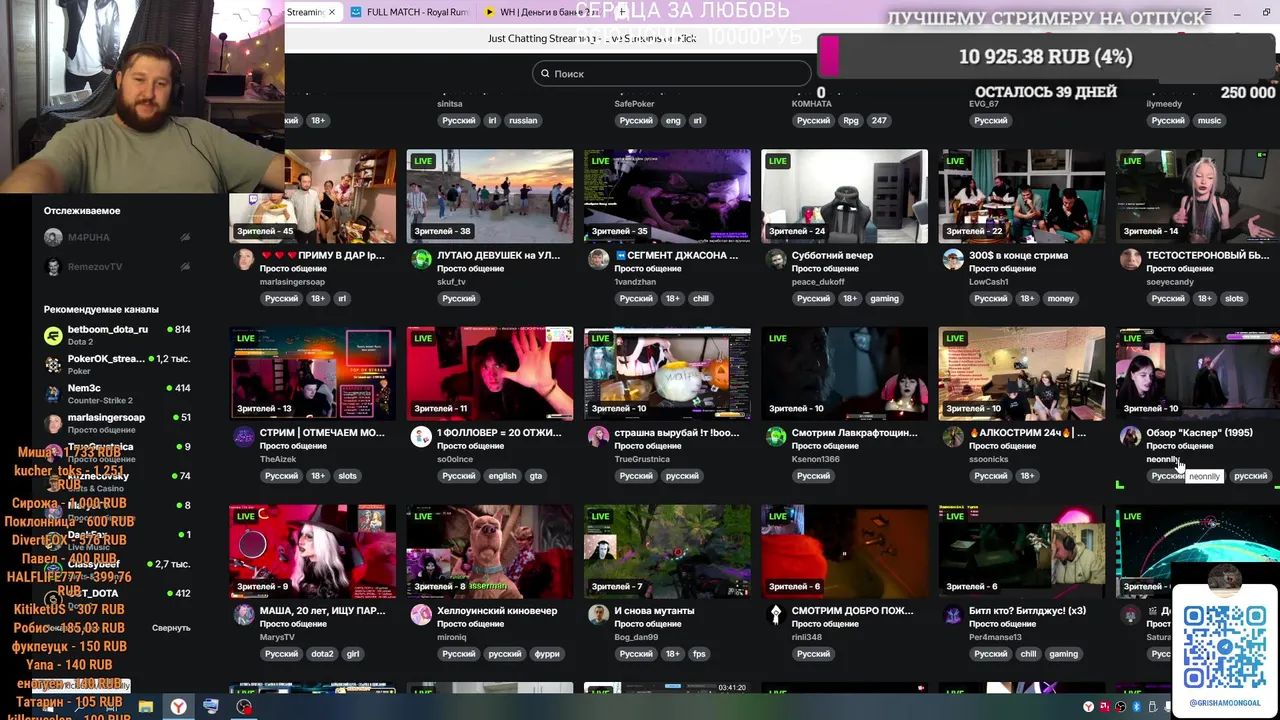This screenshot has width=1280, height=720.
Task: Click 'Отслеживаемое' sidebar heading
Action: [82, 211]
